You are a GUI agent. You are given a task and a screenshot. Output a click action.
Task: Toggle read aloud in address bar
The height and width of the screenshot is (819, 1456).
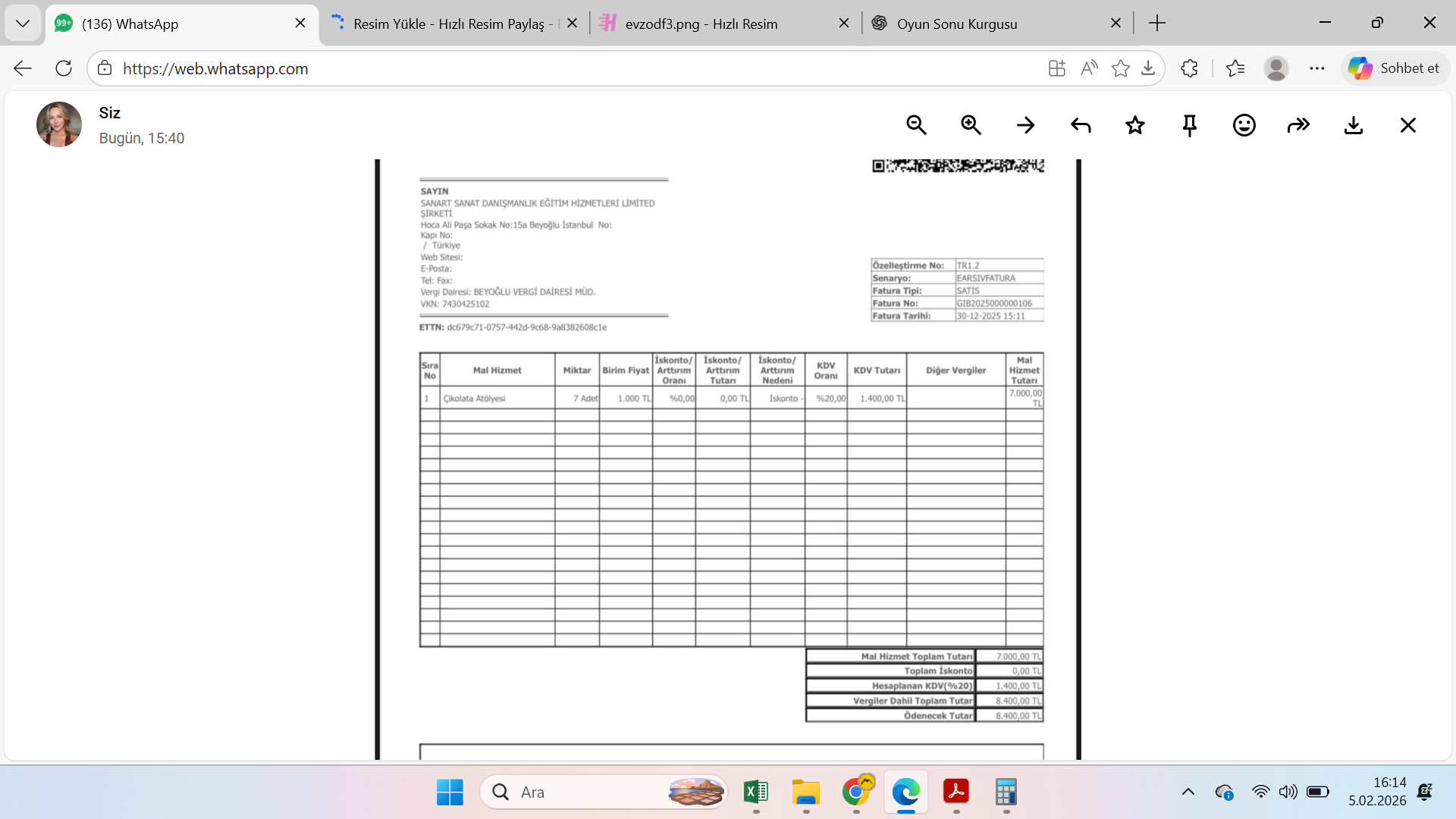click(1089, 68)
